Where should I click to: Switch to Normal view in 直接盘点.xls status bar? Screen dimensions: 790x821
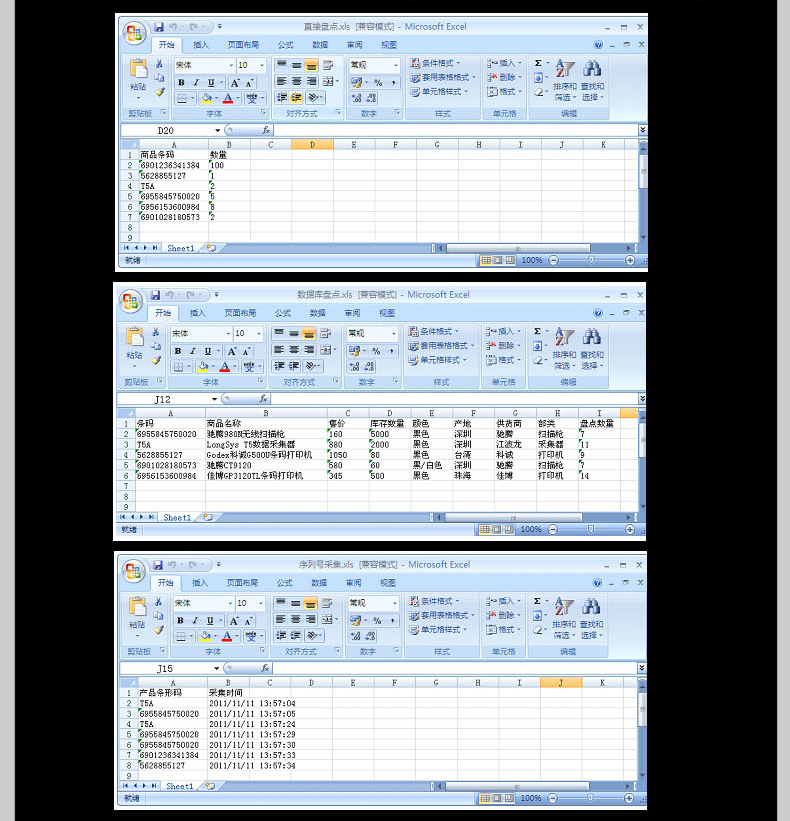pyautogui.click(x=486, y=260)
